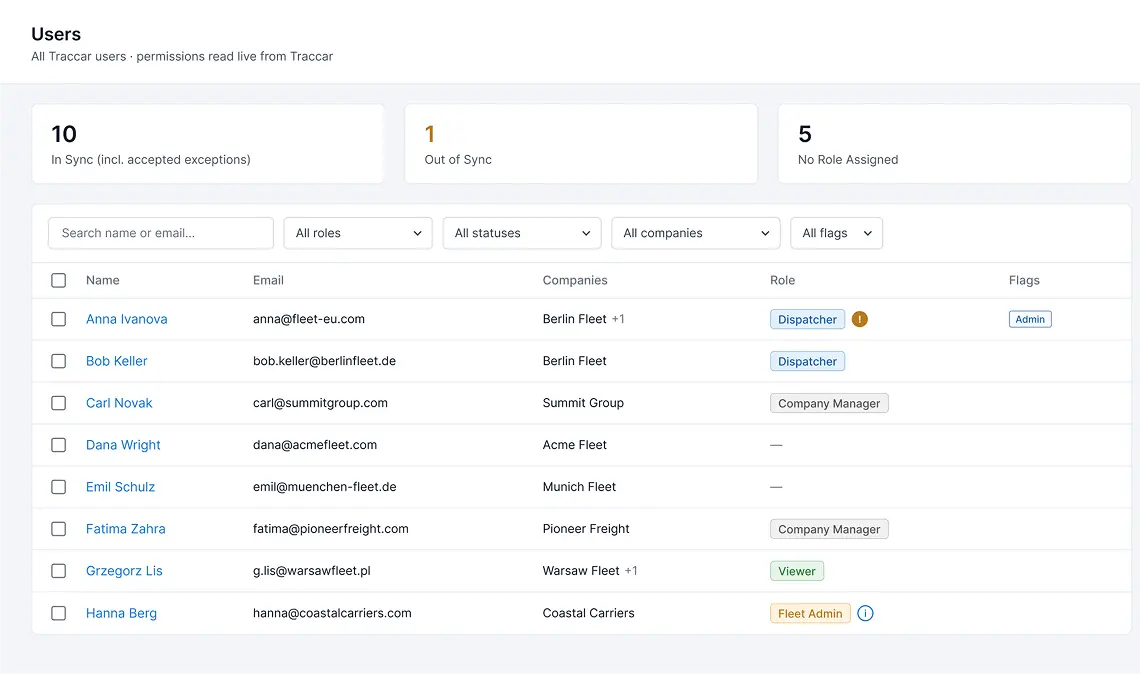Click the Carl Novak name link

tap(119, 403)
